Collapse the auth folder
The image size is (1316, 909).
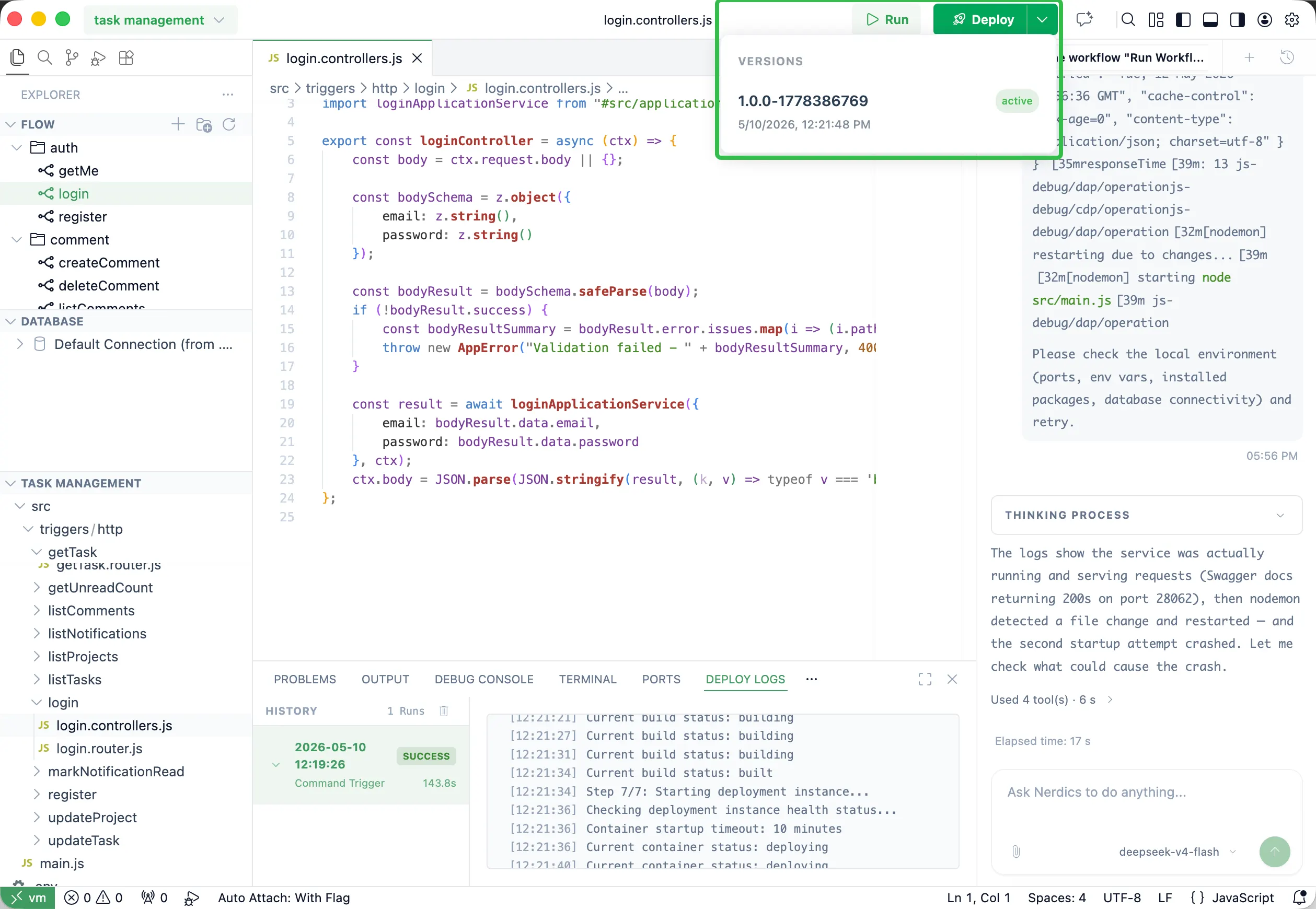17,147
